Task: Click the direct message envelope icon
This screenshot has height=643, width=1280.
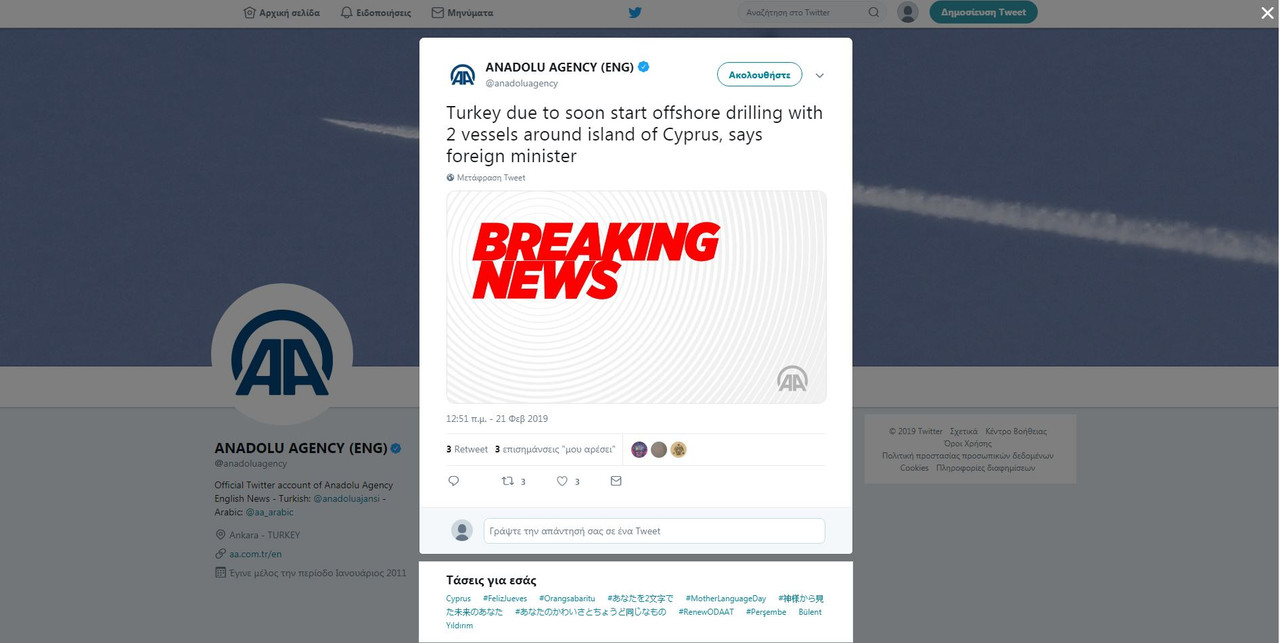Action: [616, 481]
